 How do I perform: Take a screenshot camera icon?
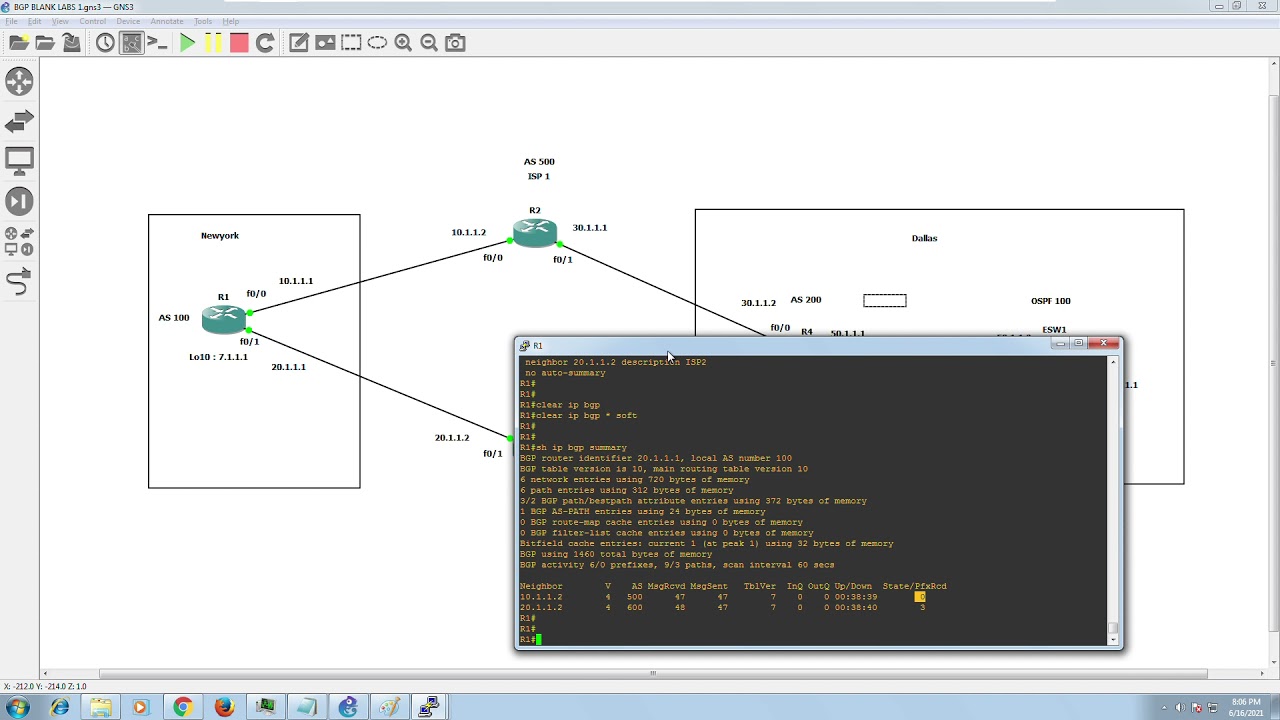tap(455, 42)
